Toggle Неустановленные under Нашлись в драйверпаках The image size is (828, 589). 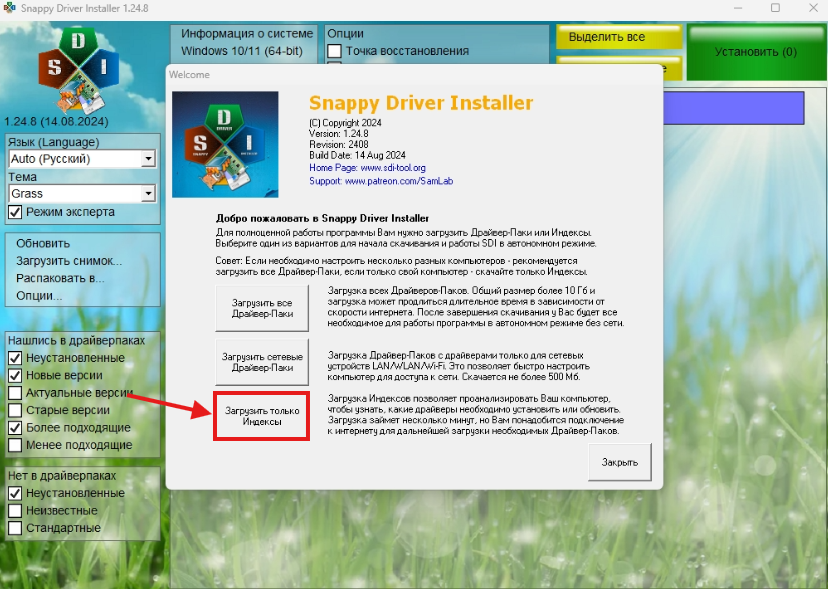[x=15, y=358]
